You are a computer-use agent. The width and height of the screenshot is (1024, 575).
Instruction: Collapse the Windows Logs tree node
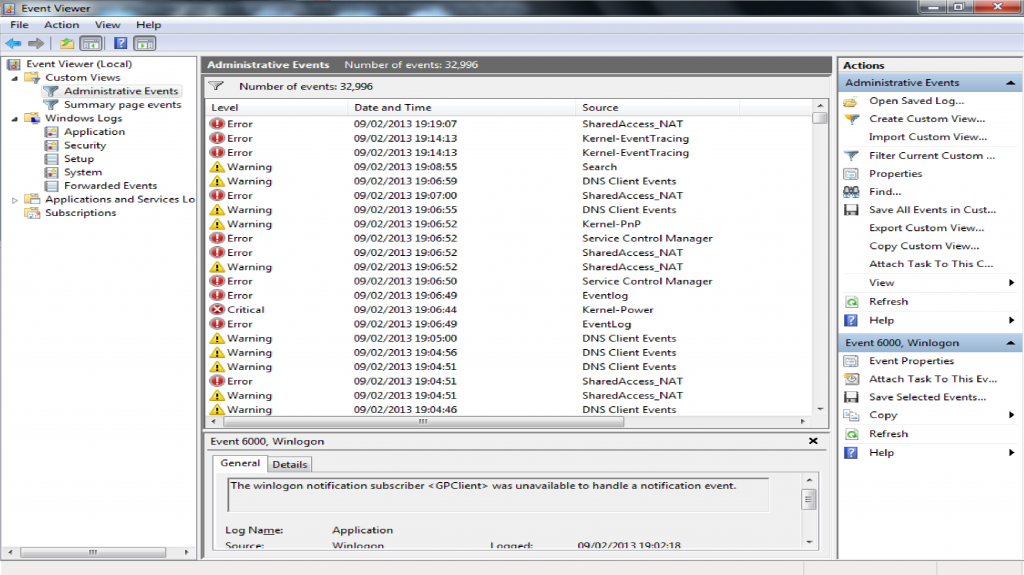click(x=14, y=118)
